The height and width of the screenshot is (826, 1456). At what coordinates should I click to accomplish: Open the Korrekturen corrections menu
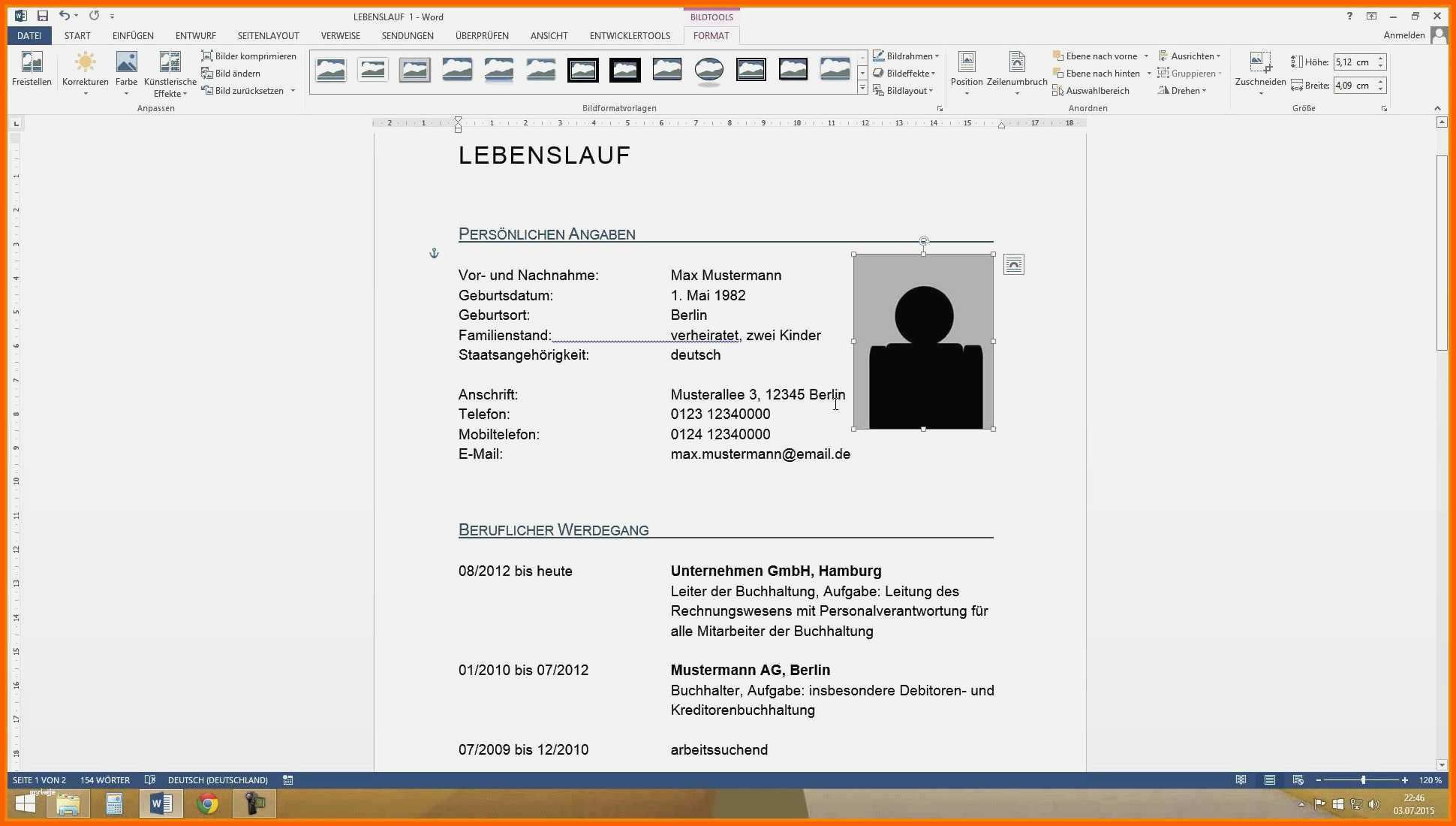85,73
